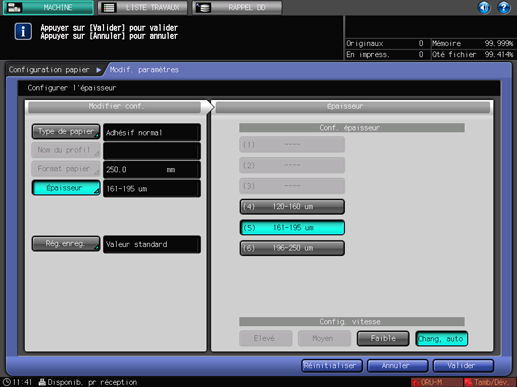Click the Originaux counter
The width and height of the screenshot is (517, 387).
tap(386, 43)
